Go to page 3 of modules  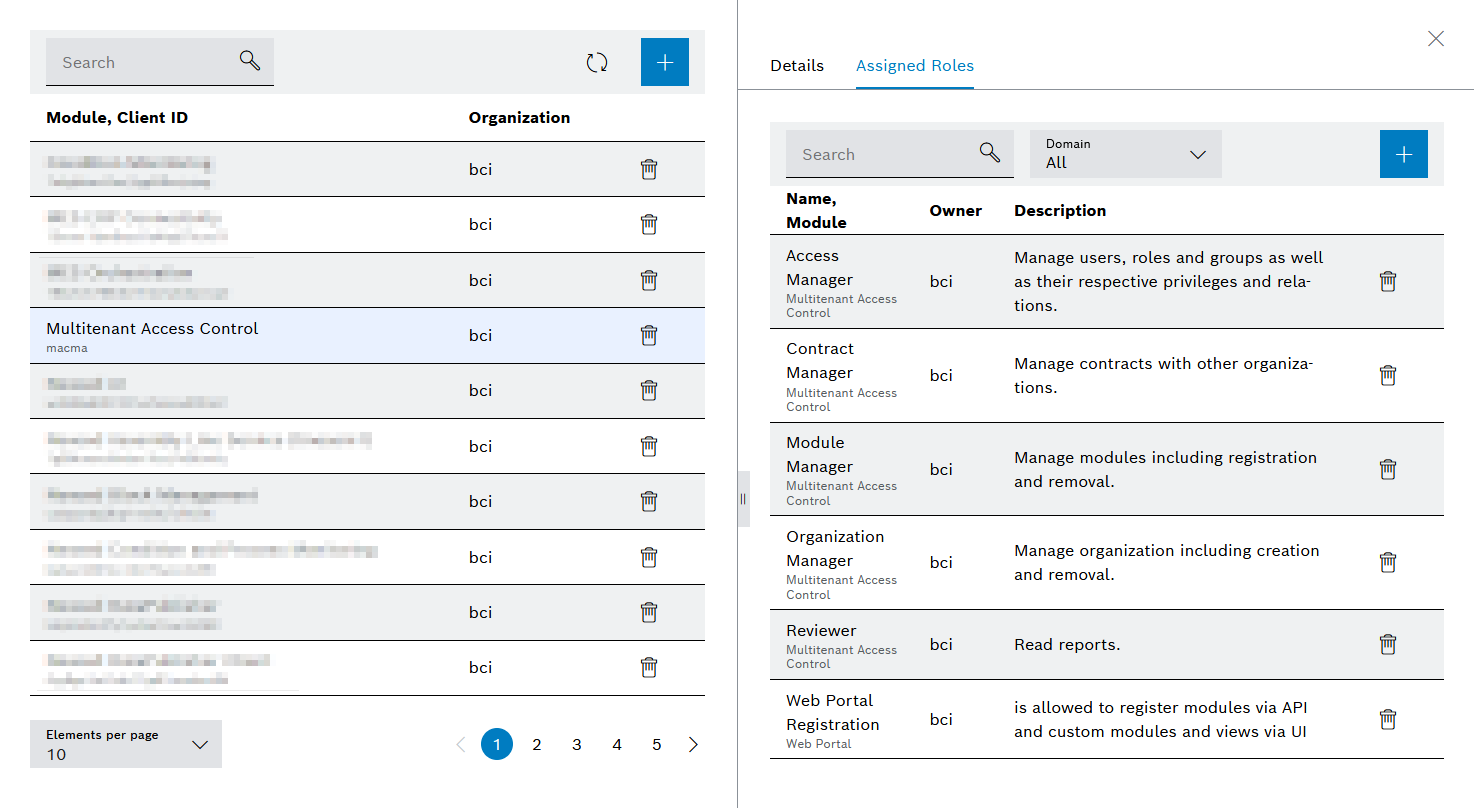tap(577, 744)
